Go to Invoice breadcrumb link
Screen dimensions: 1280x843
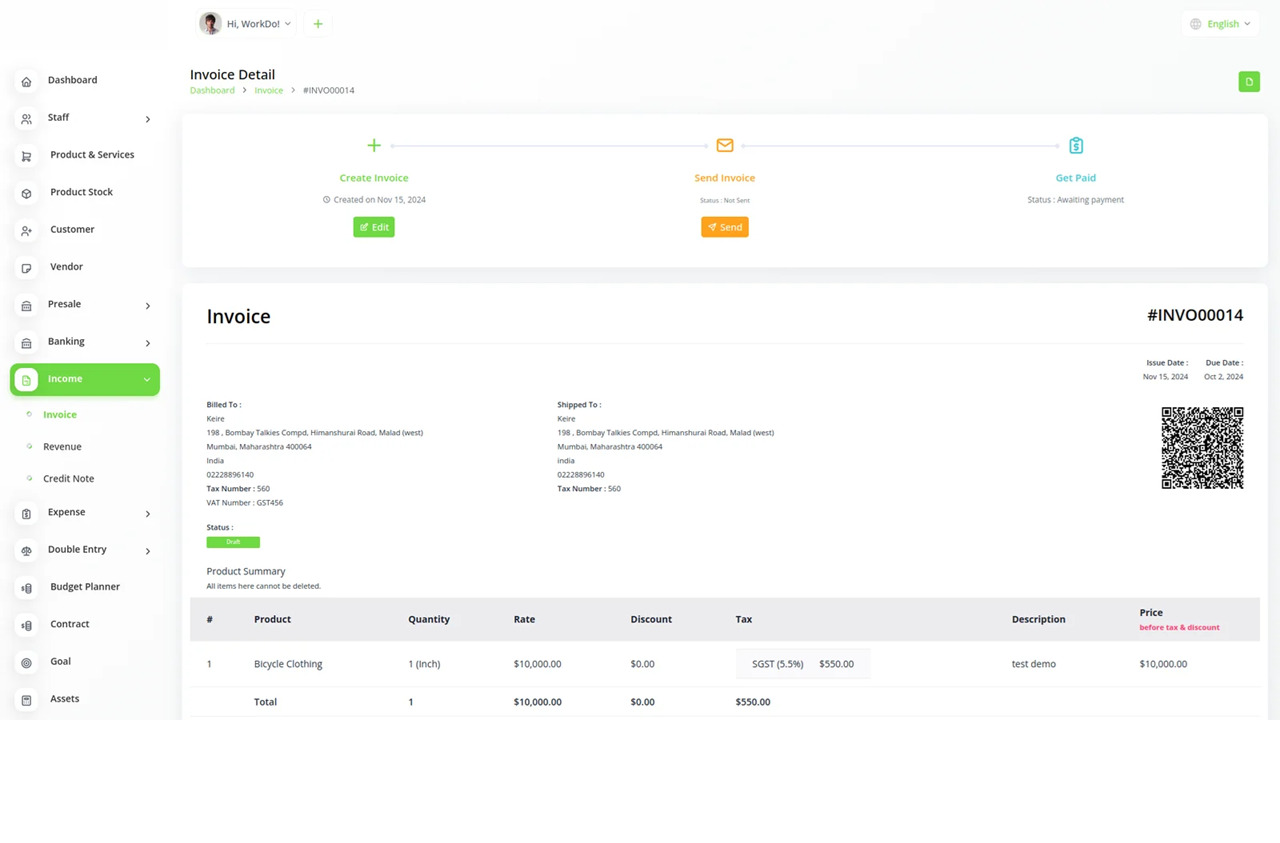point(268,90)
